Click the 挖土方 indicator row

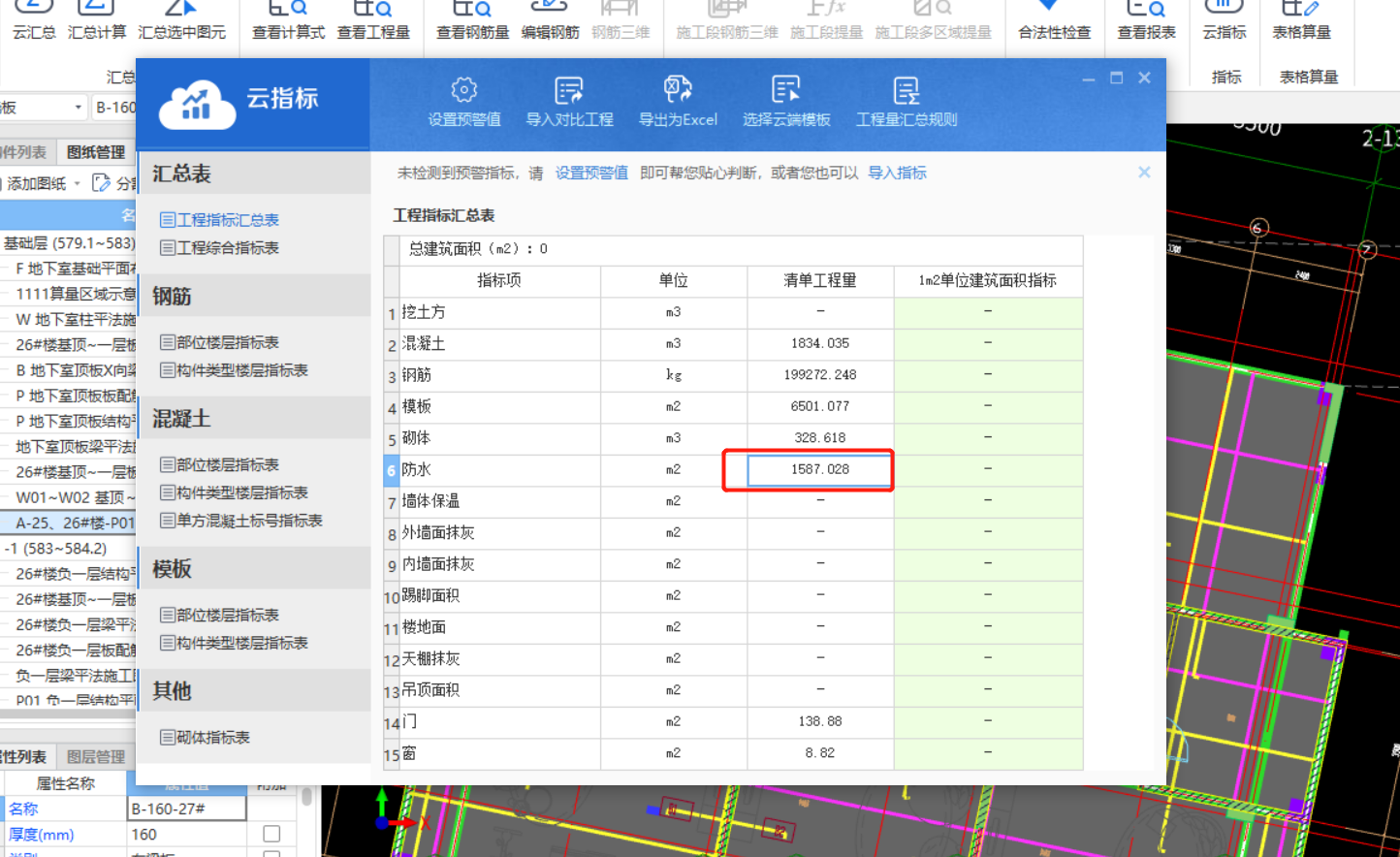point(733,312)
